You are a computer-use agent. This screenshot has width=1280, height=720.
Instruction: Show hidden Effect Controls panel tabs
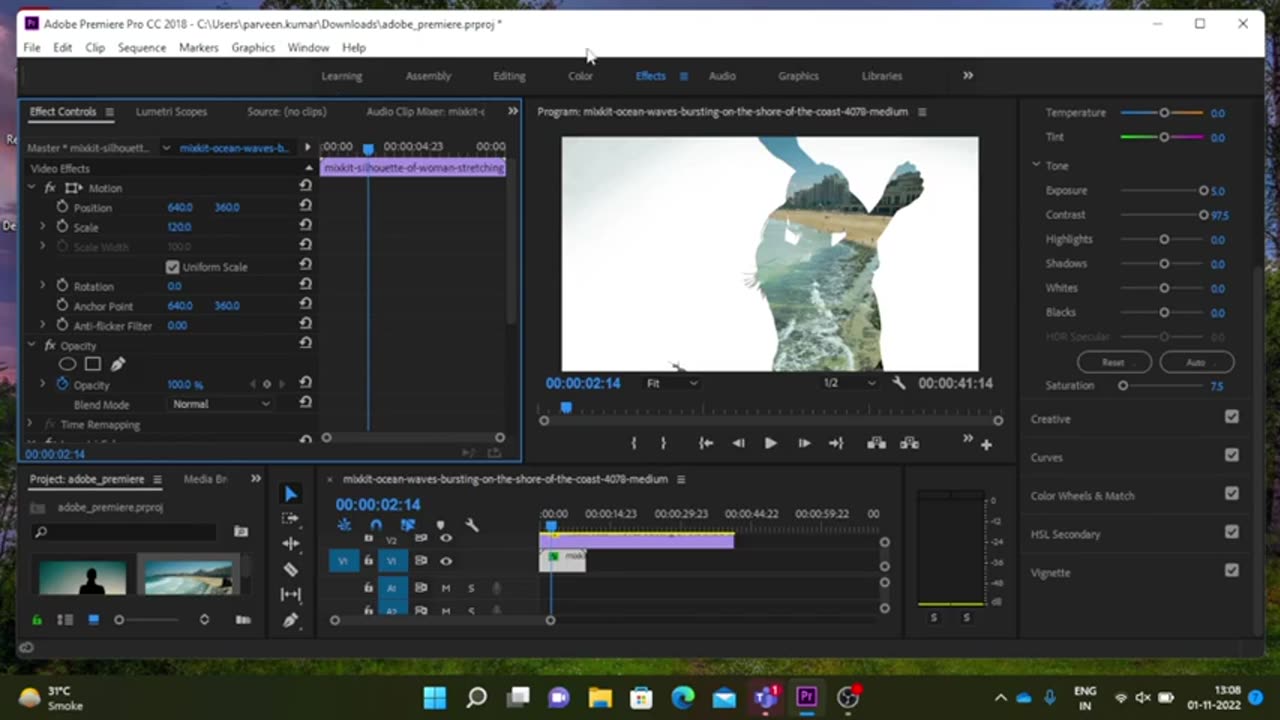tap(512, 111)
